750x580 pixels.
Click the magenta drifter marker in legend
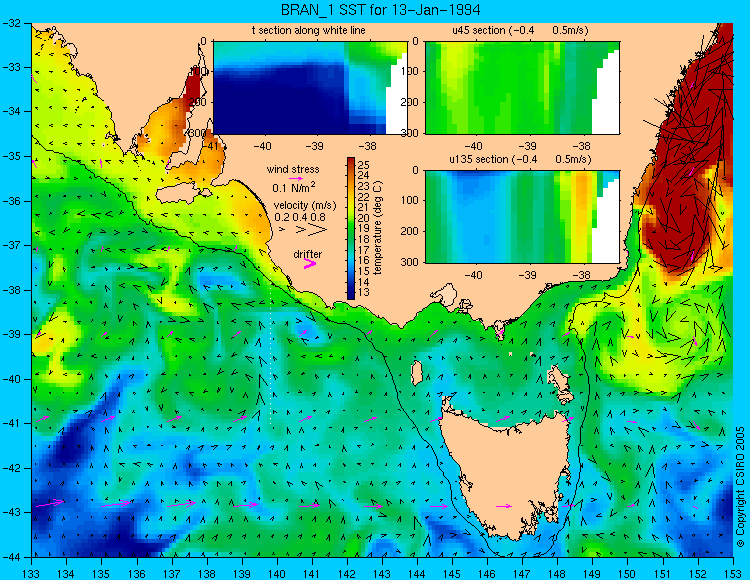(x=310, y=263)
